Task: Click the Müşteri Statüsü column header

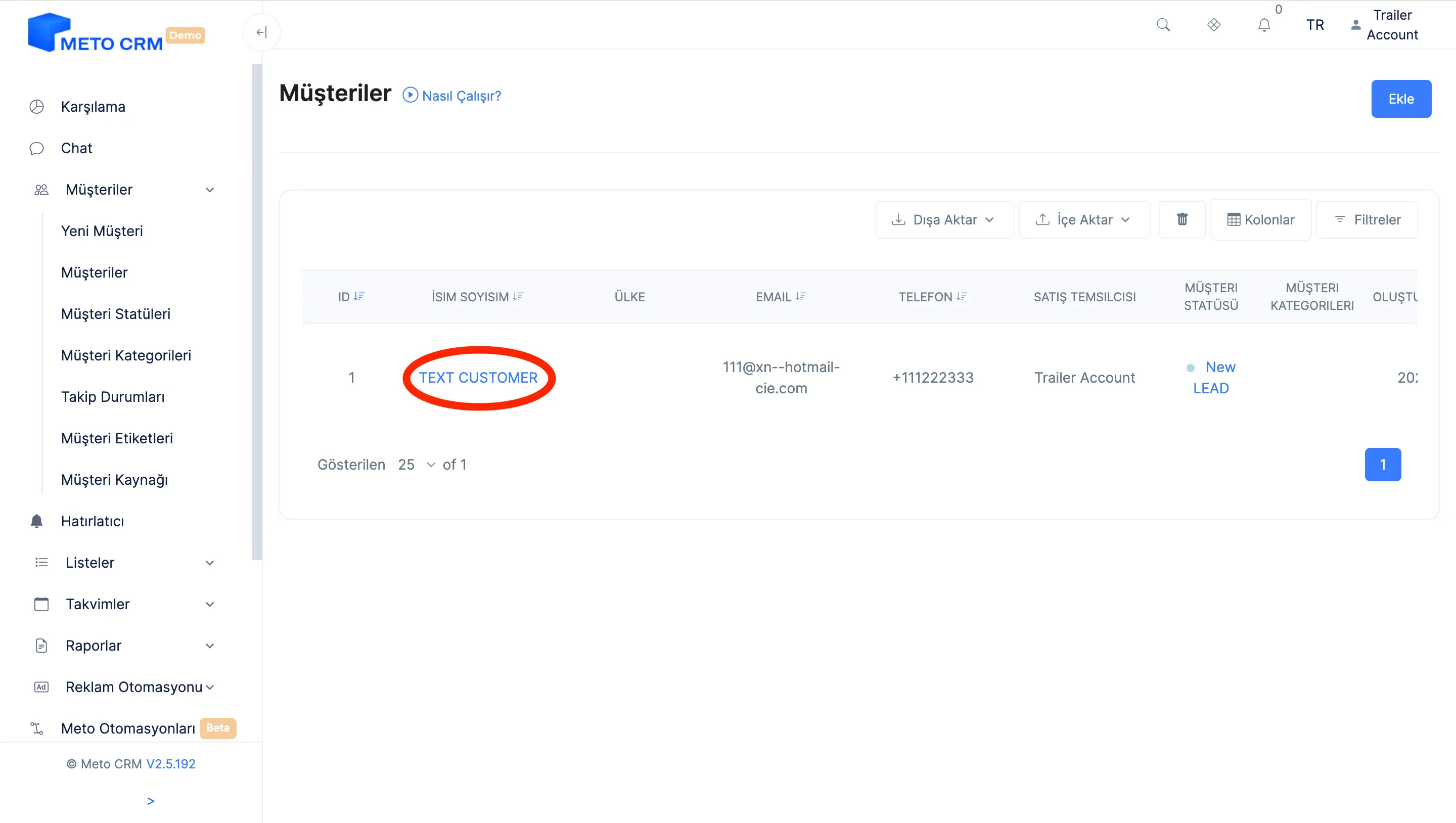Action: 1211,297
